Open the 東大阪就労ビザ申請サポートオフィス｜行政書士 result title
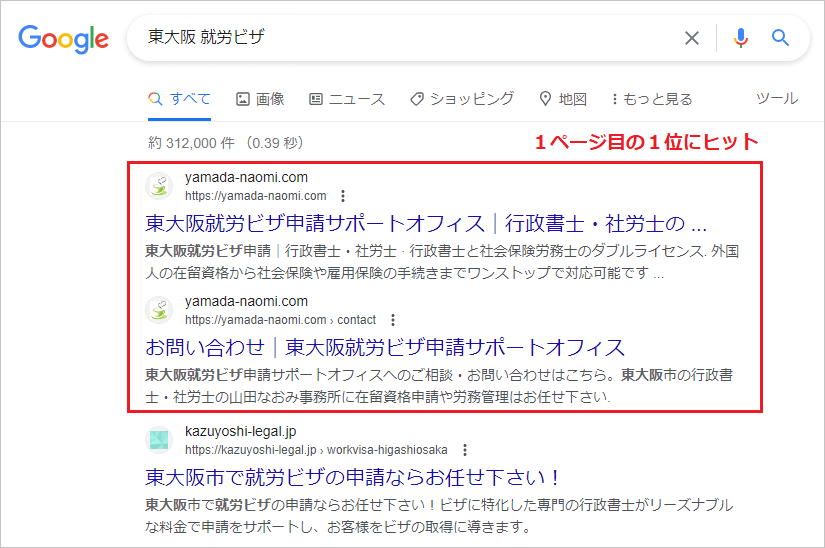Screen dimensions: 825x548 [x=426, y=224]
